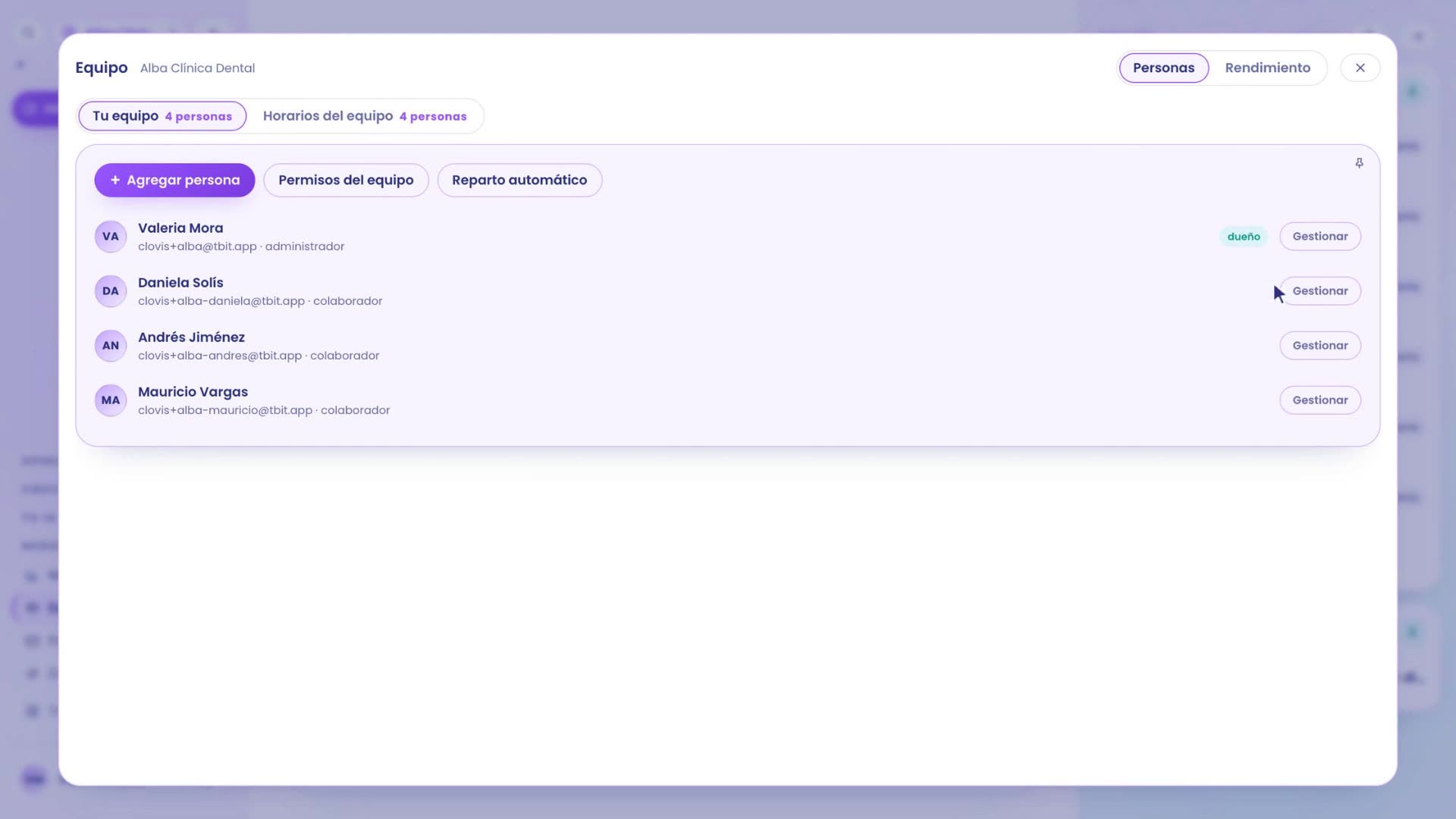Switch to the Rendimiento view
Viewport: 1456px width, 819px height.
(1267, 68)
